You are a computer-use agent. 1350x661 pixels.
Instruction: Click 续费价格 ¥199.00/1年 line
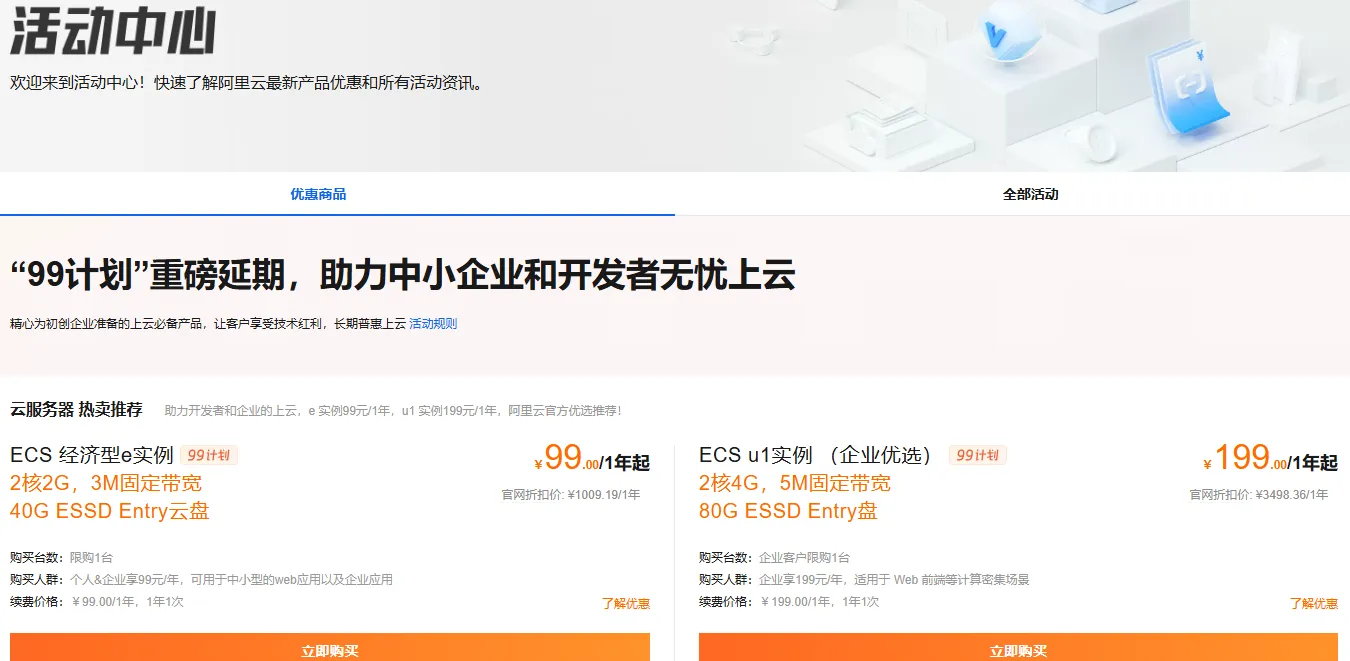(x=789, y=602)
